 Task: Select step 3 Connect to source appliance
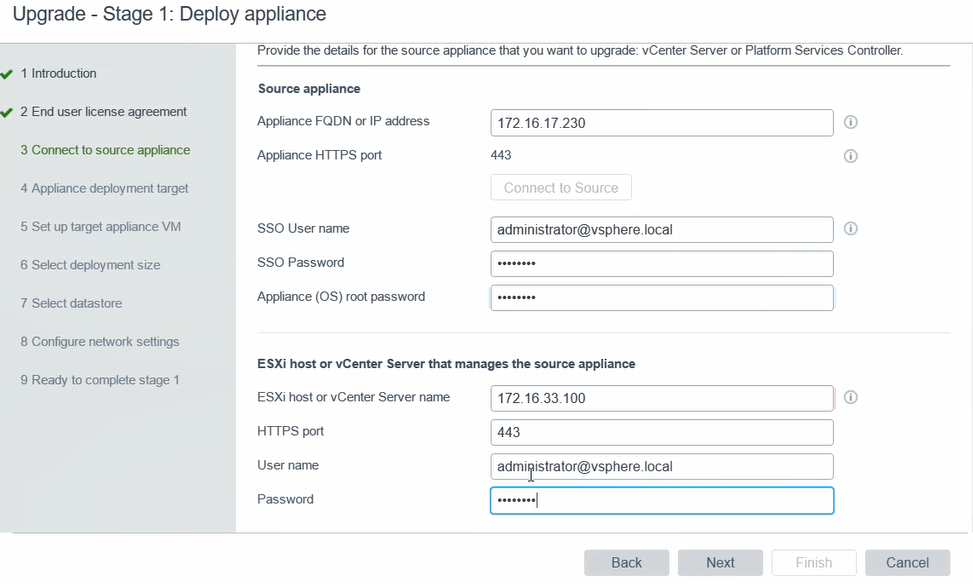(105, 150)
